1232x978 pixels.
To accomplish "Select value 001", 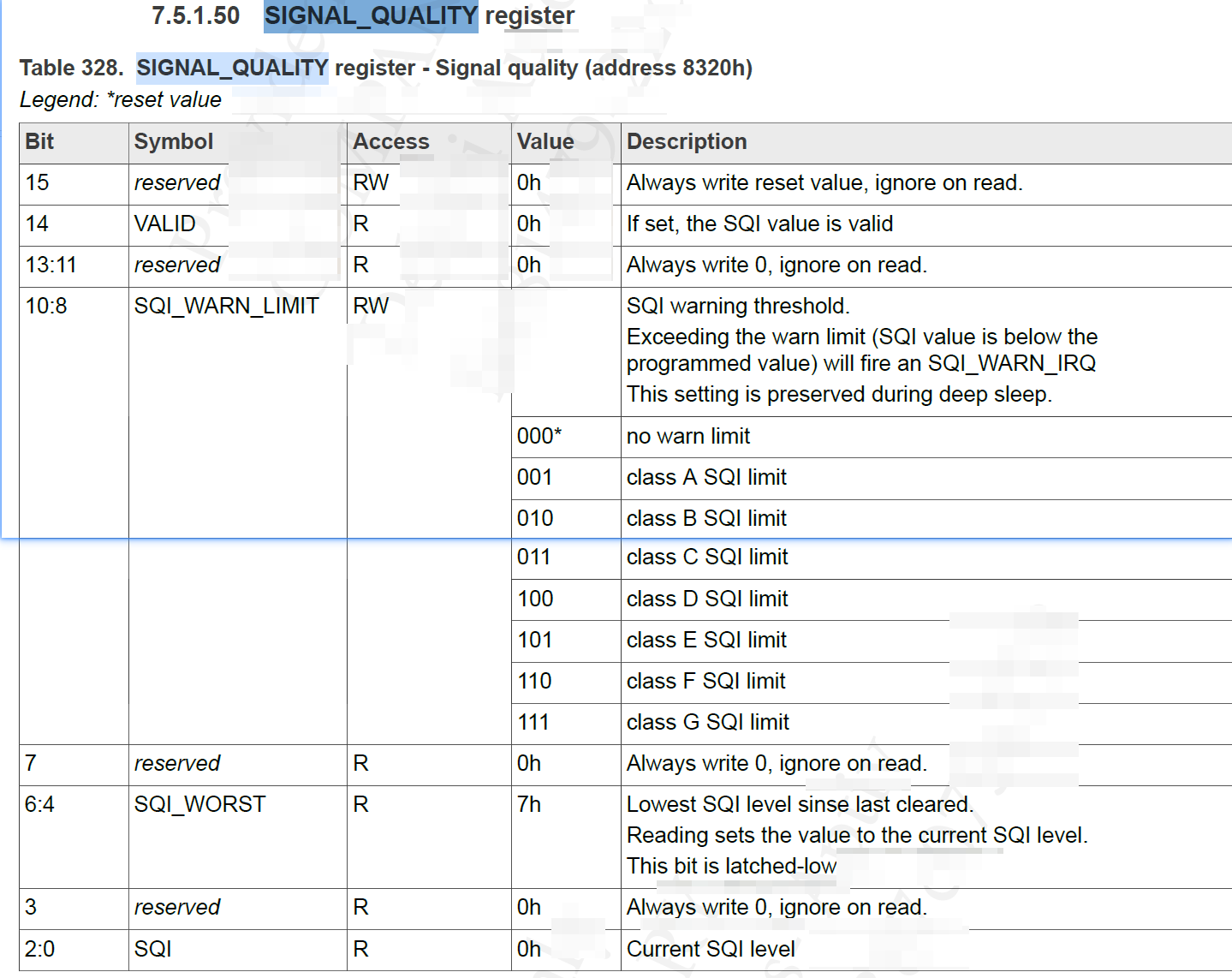I will [x=535, y=477].
